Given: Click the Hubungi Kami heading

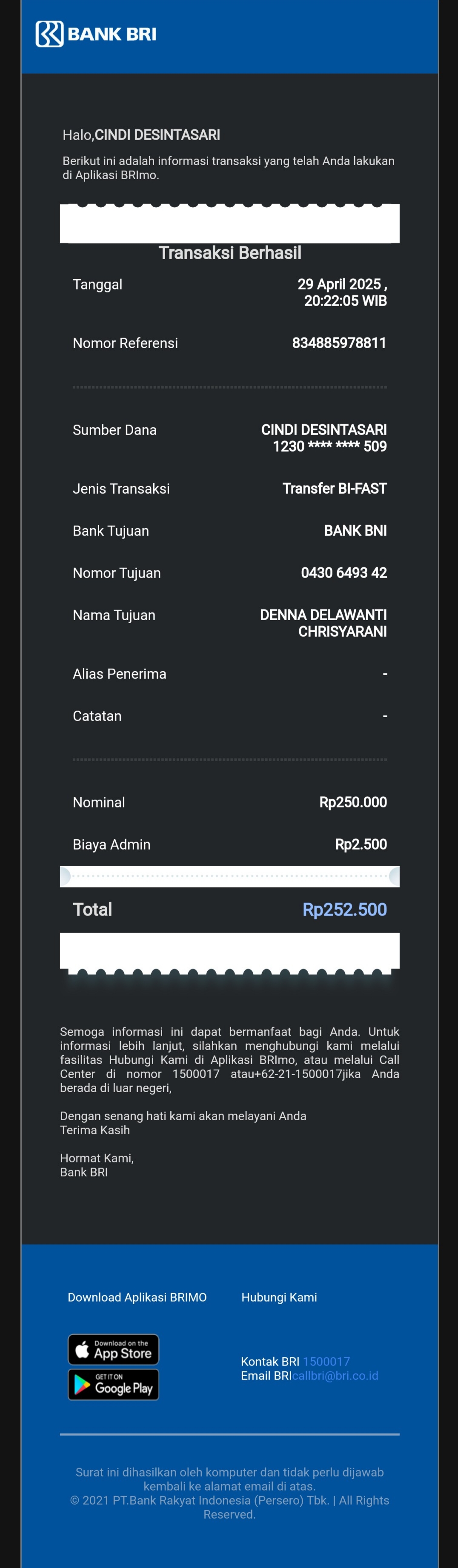Looking at the screenshot, I should [x=279, y=1297].
